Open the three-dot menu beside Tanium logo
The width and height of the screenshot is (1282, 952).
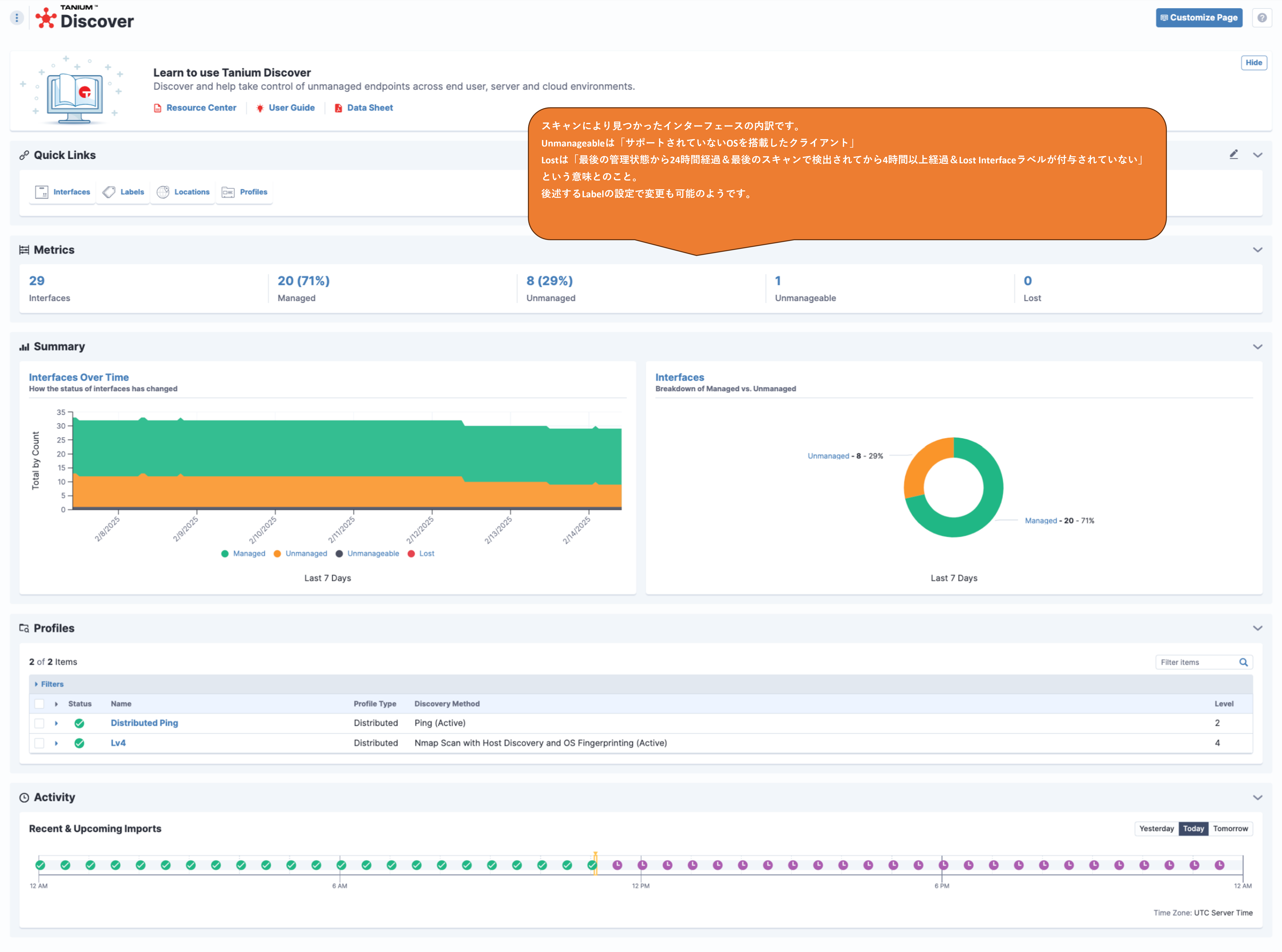click(x=17, y=18)
